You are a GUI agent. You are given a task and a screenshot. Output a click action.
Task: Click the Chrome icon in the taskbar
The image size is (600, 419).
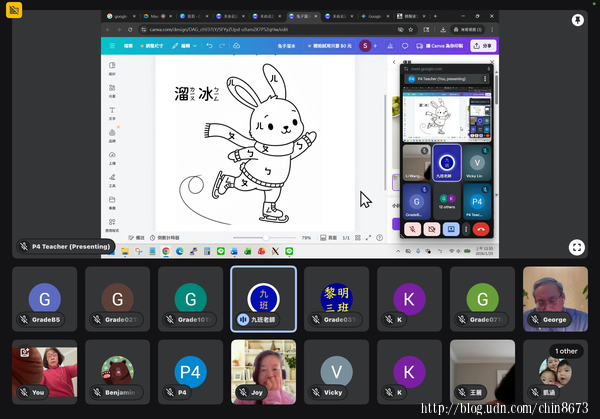click(165, 252)
